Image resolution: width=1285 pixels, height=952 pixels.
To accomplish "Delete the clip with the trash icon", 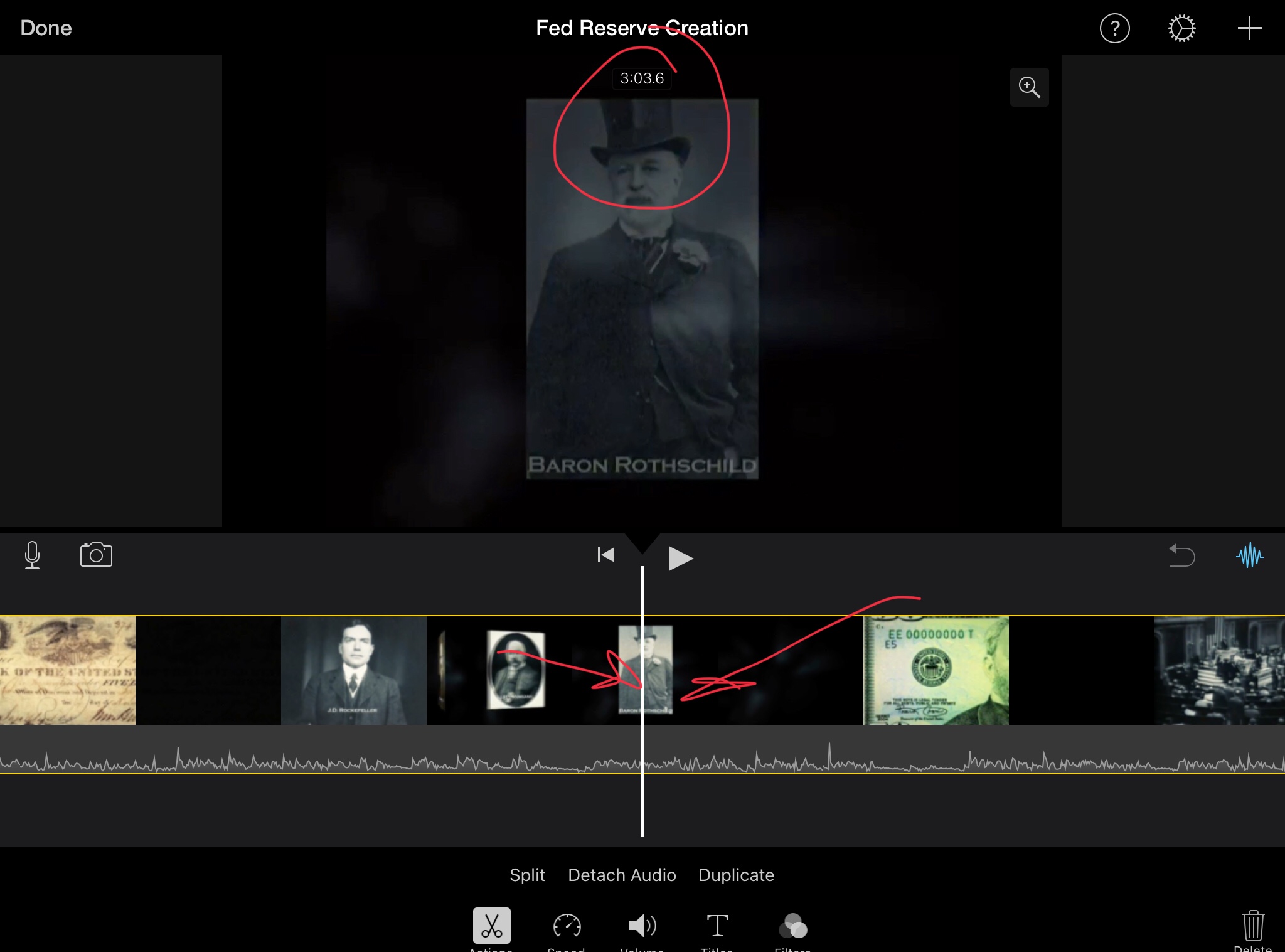I will click(x=1252, y=926).
